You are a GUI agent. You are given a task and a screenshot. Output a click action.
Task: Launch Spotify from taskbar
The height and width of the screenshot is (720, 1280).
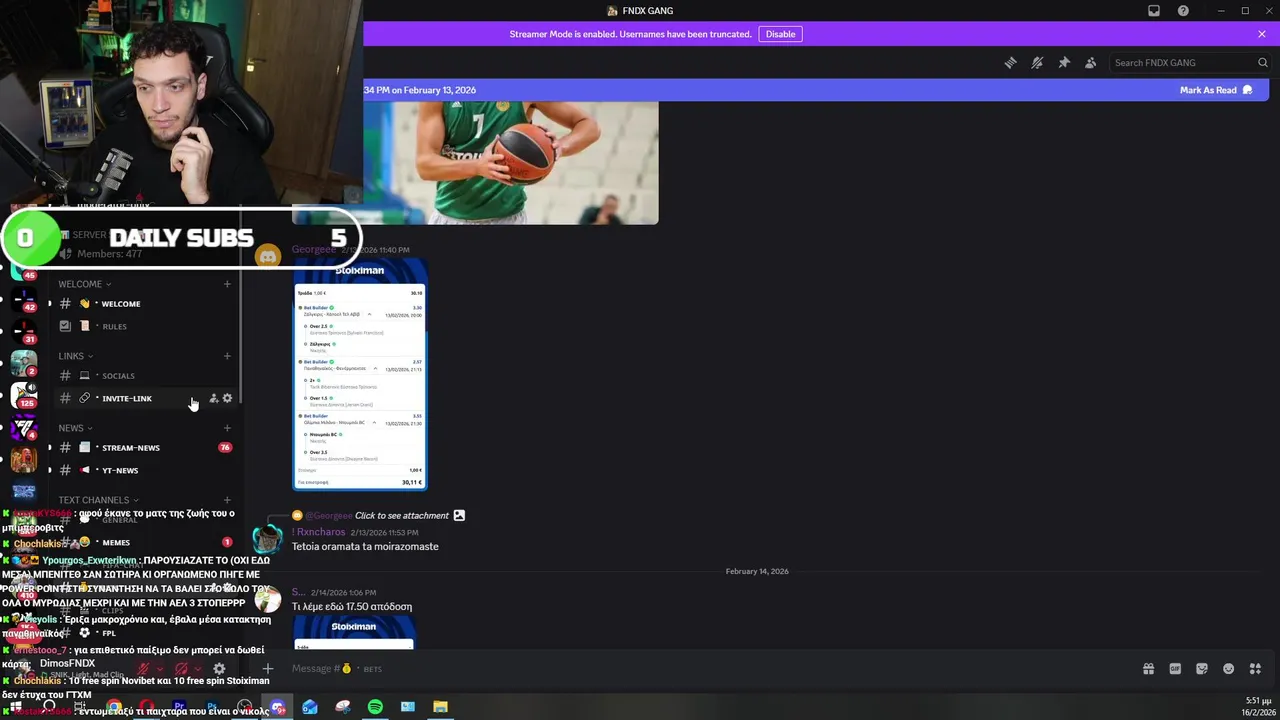[375, 707]
